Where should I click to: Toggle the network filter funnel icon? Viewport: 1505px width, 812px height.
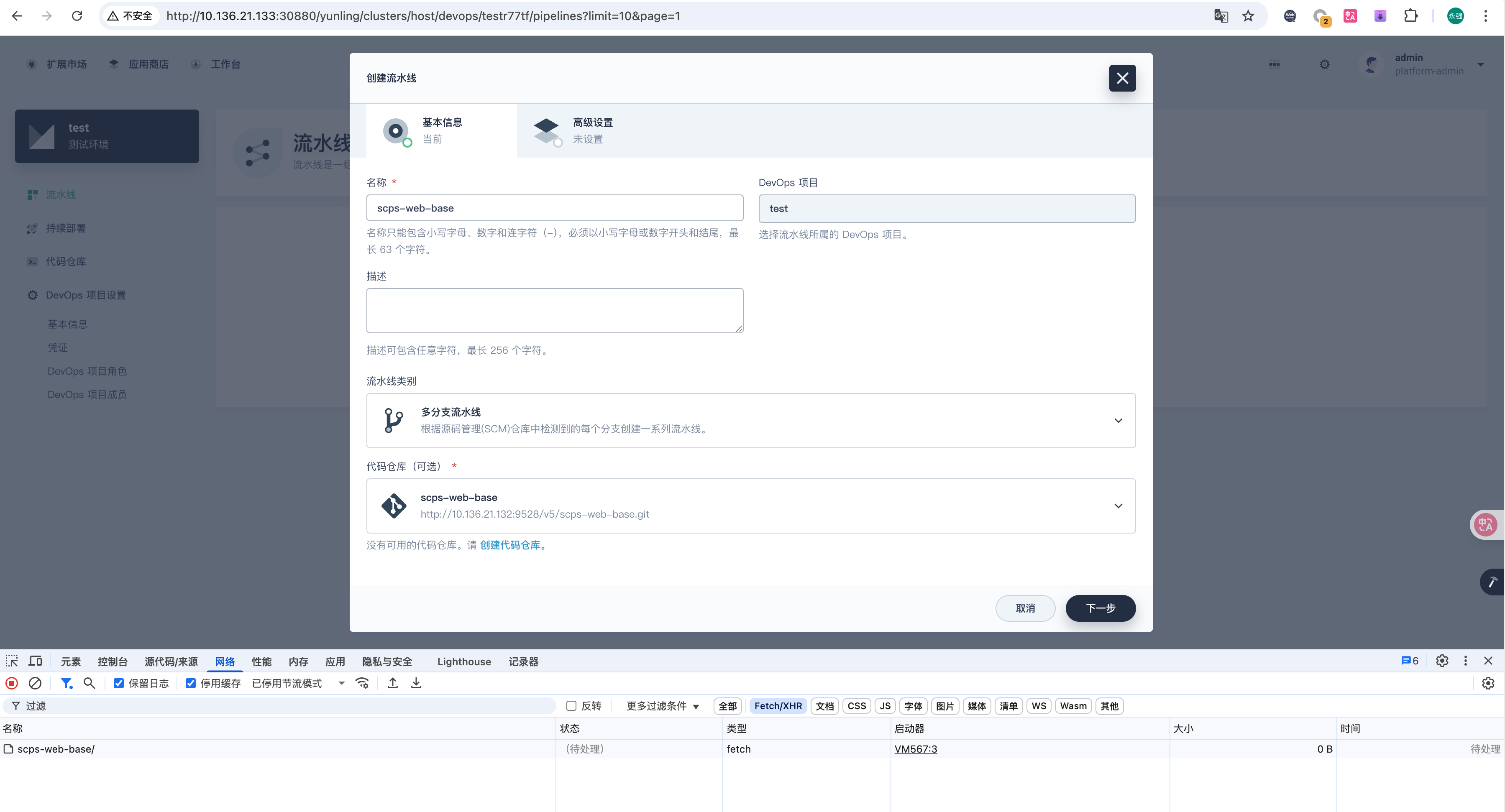(67, 683)
